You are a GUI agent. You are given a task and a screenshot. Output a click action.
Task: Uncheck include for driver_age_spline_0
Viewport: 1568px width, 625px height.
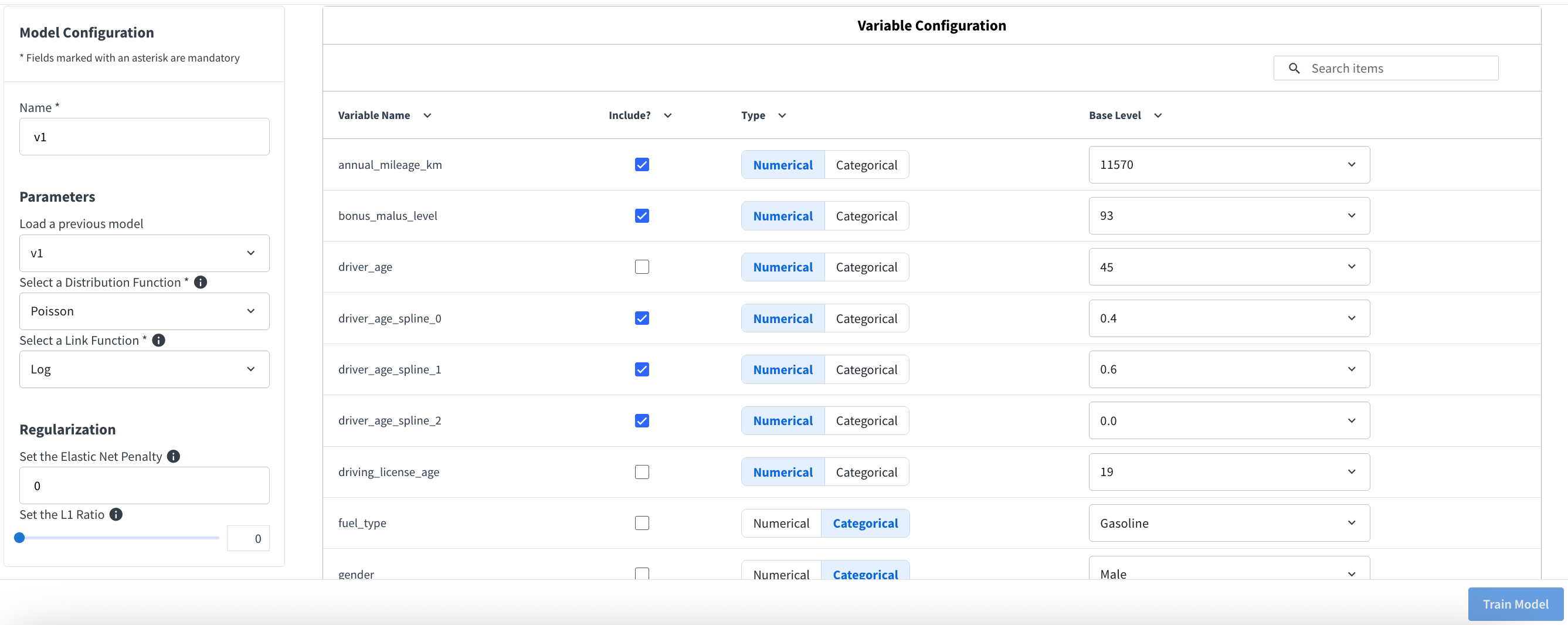click(x=642, y=318)
